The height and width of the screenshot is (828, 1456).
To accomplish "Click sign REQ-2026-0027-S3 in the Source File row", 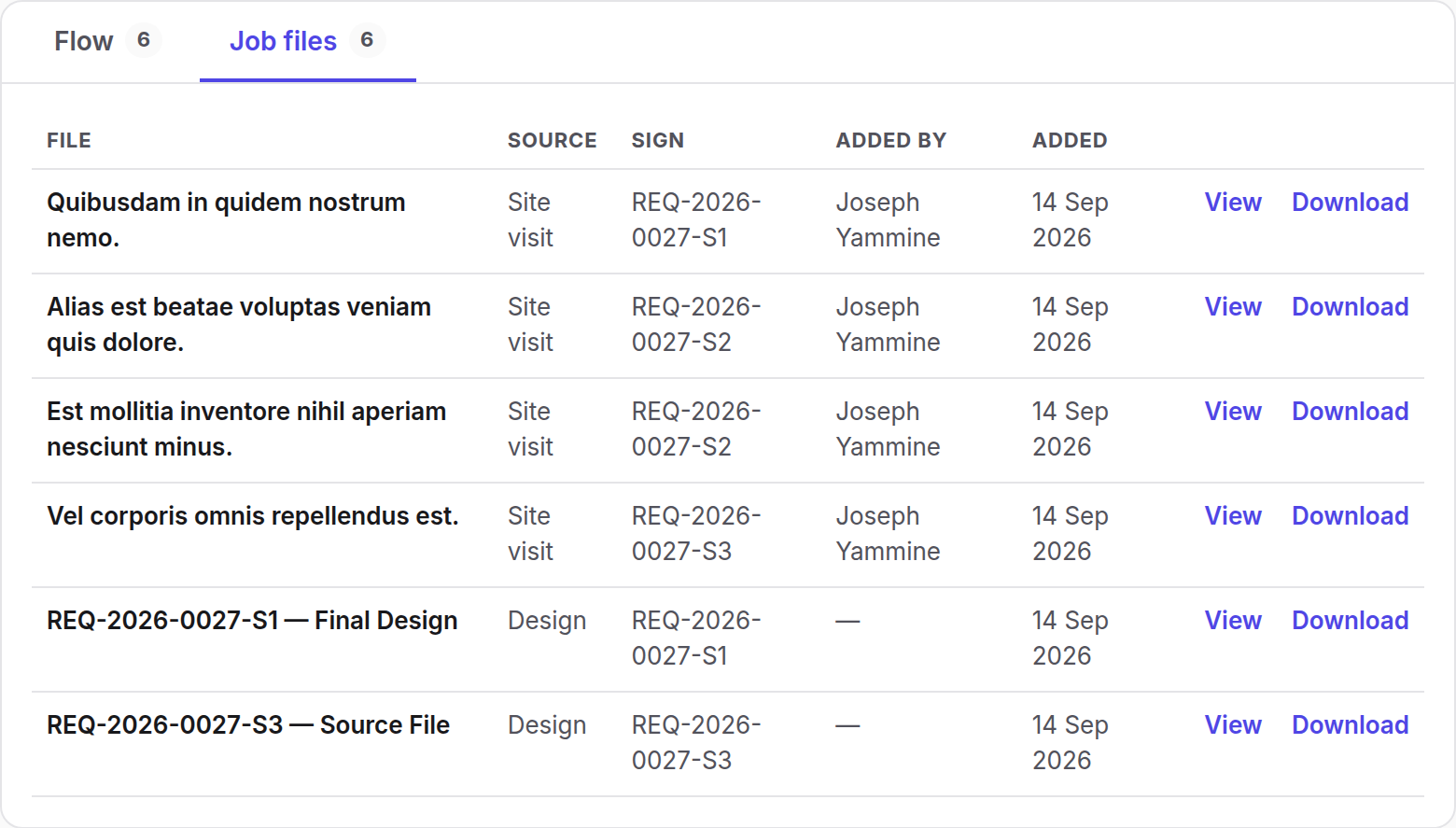I will pyautogui.click(x=696, y=743).
